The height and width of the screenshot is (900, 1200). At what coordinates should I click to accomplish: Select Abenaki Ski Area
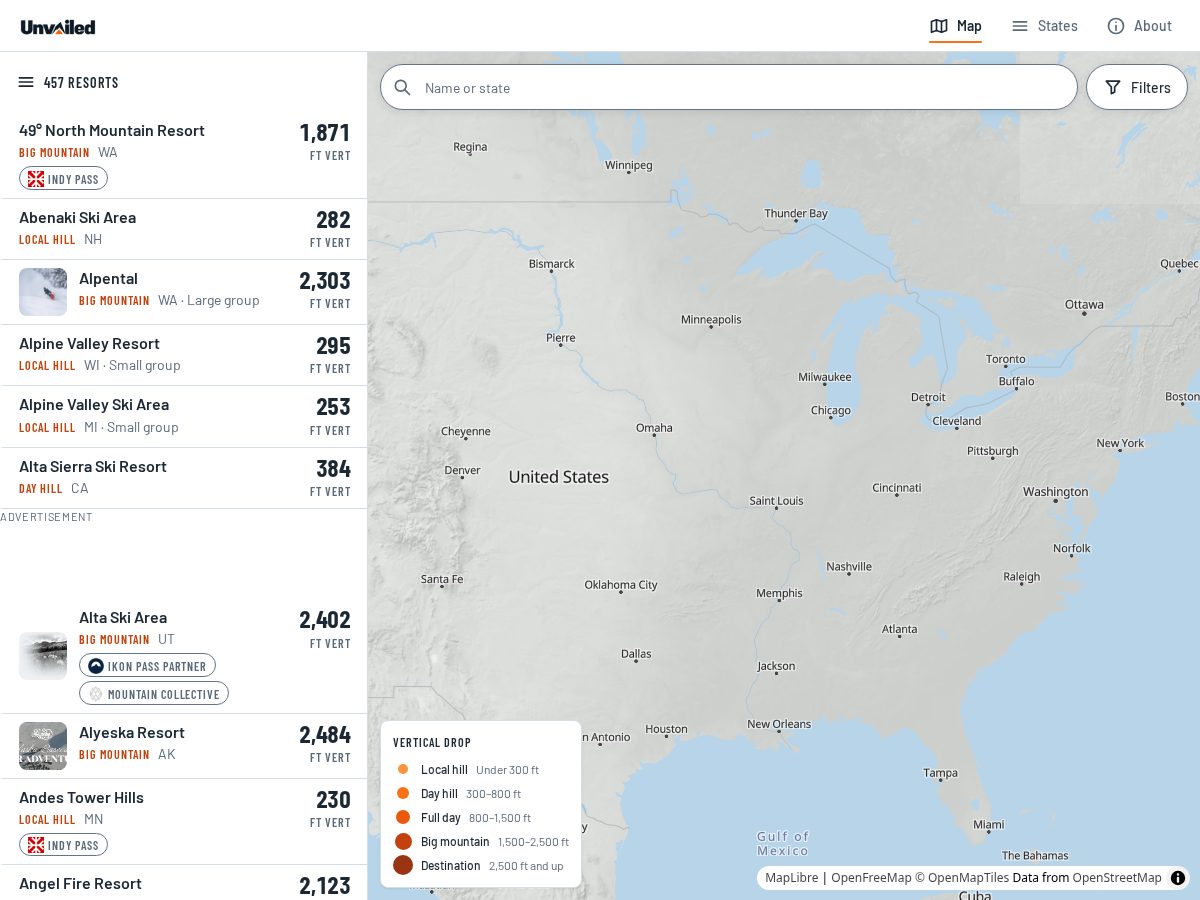click(77, 217)
